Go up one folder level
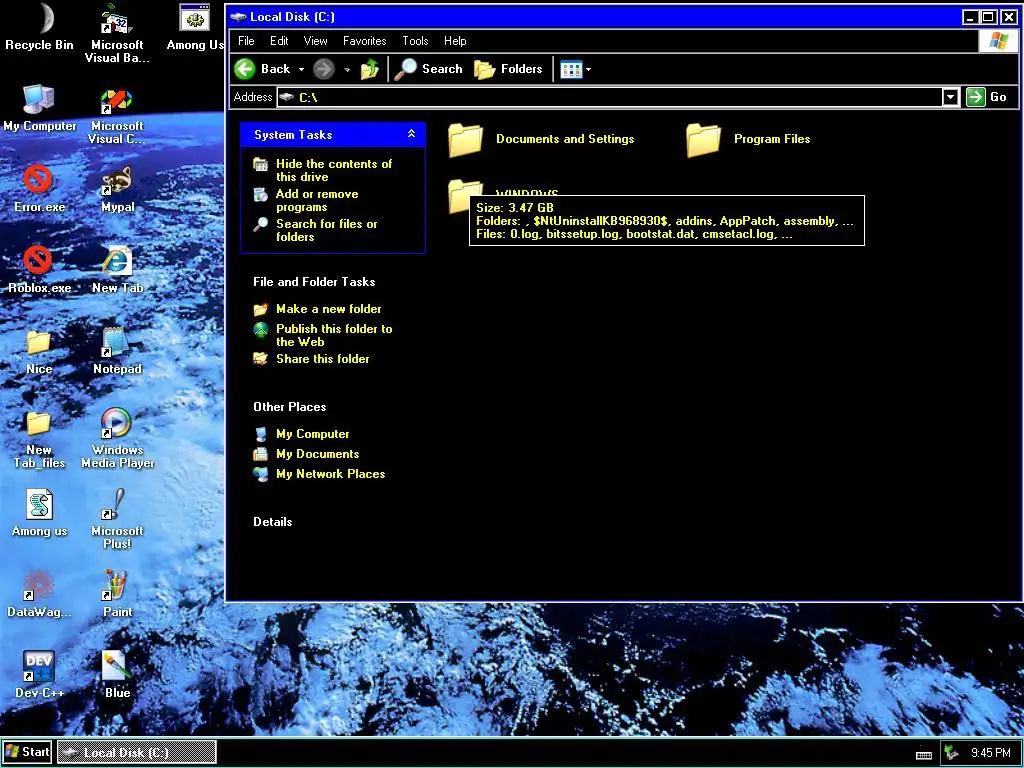 [370, 69]
